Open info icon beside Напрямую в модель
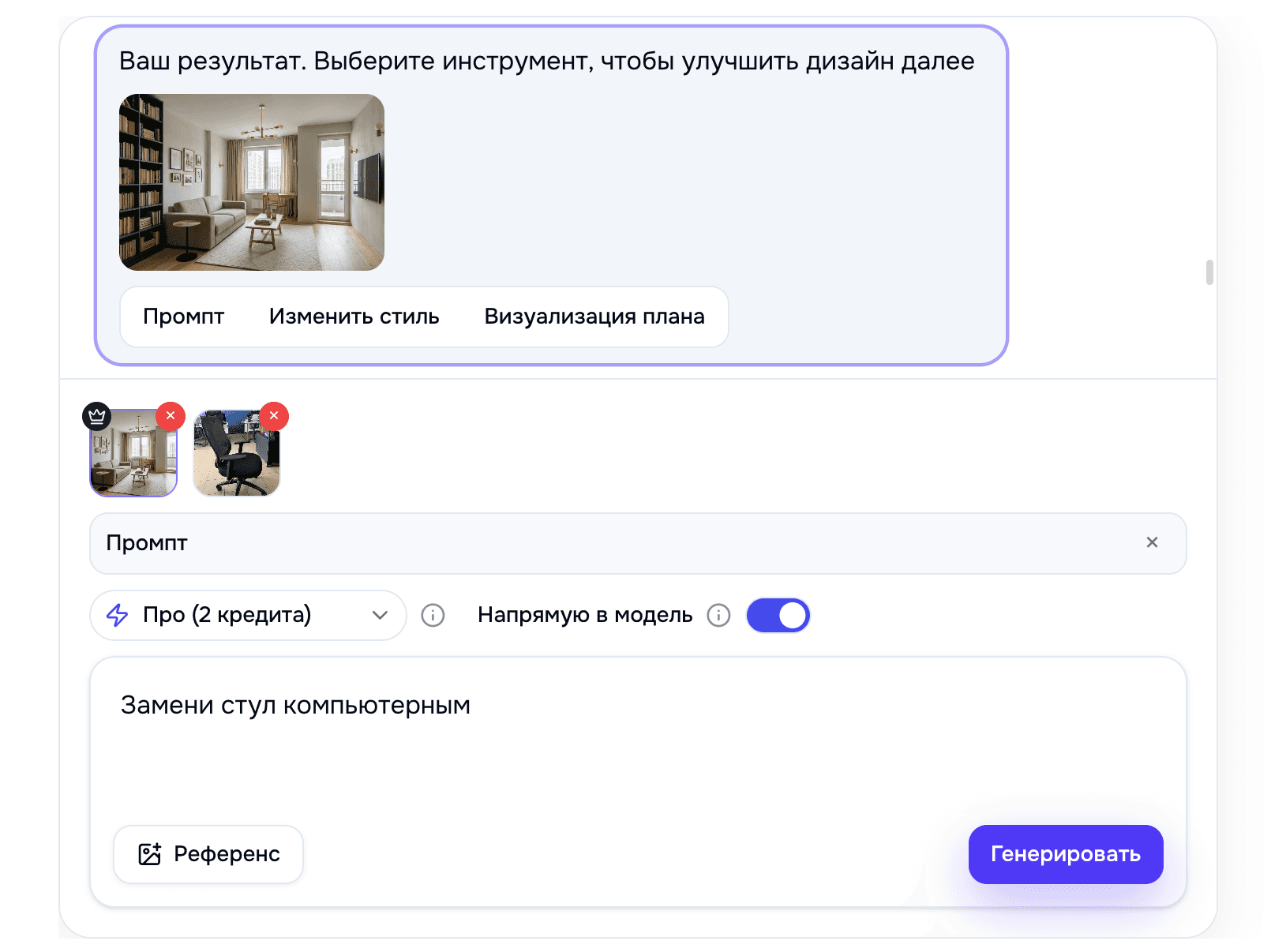The height and width of the screenshot is (952, 1271). tap(718, 615)
